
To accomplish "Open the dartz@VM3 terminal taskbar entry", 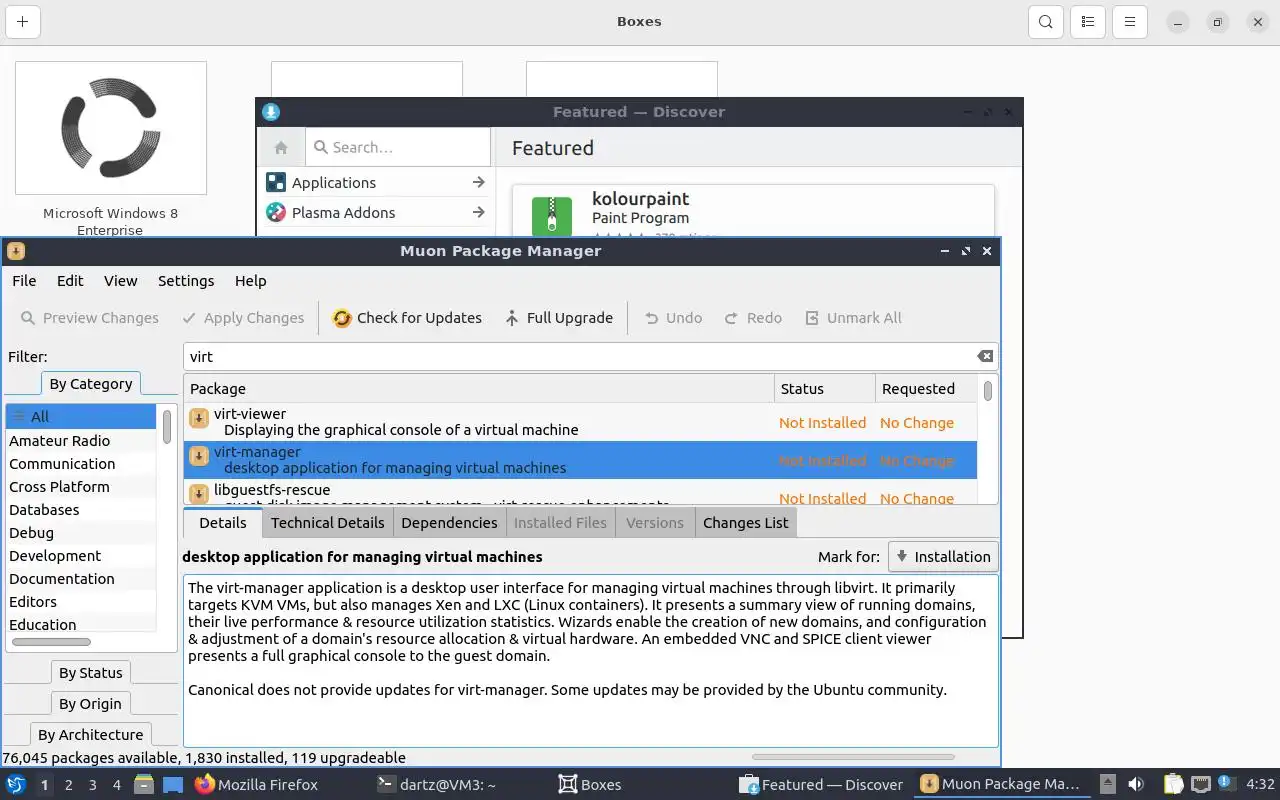I will click(435, 785).
